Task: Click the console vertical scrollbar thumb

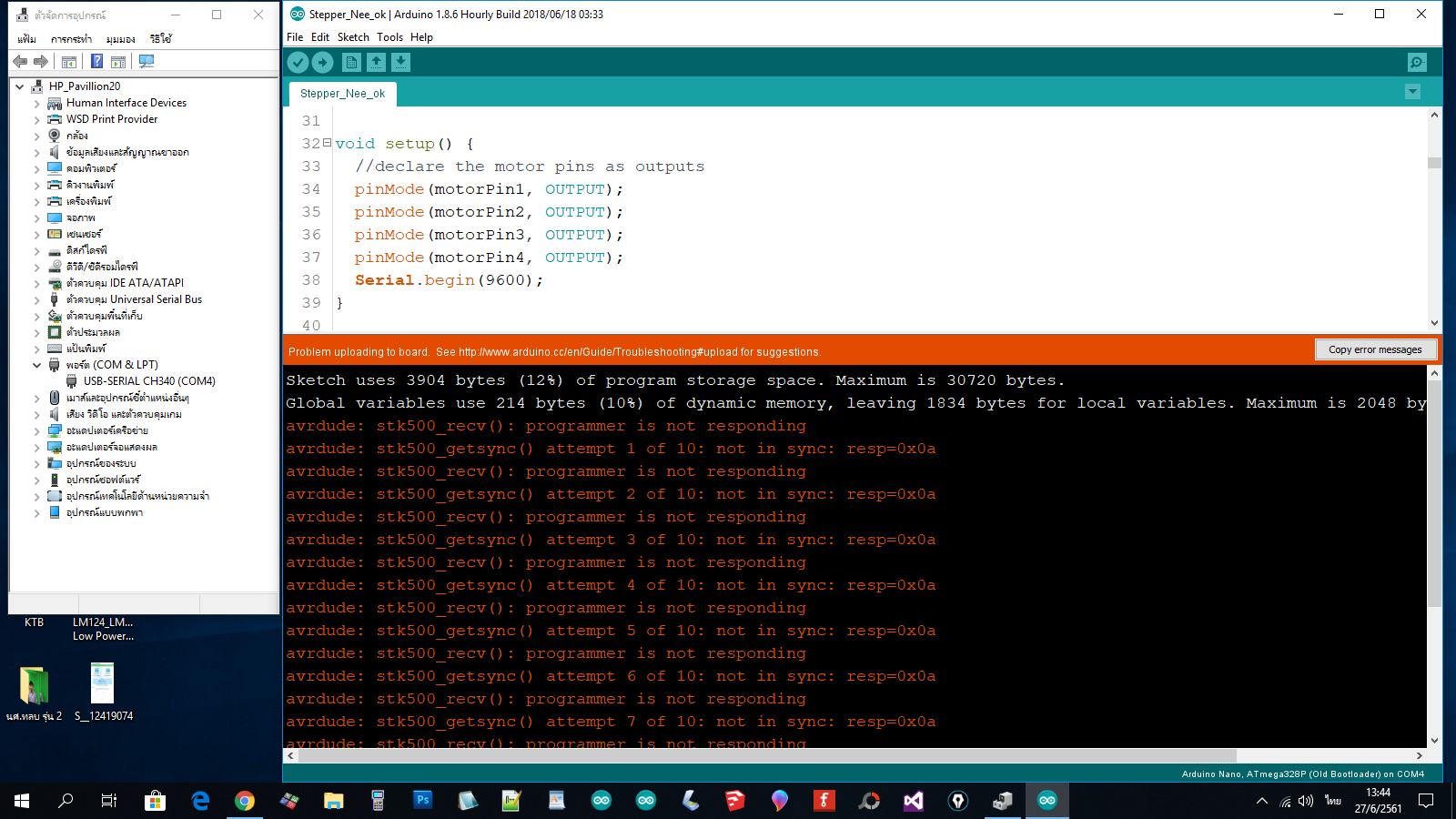Action: click(x=1434, y=495)
